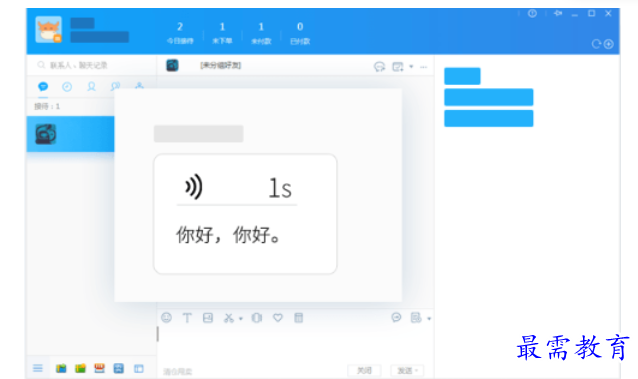Image resolution: width=638 pixels, height=379 pixels.
Task: Click the scissors screenshot tool
Action: pos(229,318)
